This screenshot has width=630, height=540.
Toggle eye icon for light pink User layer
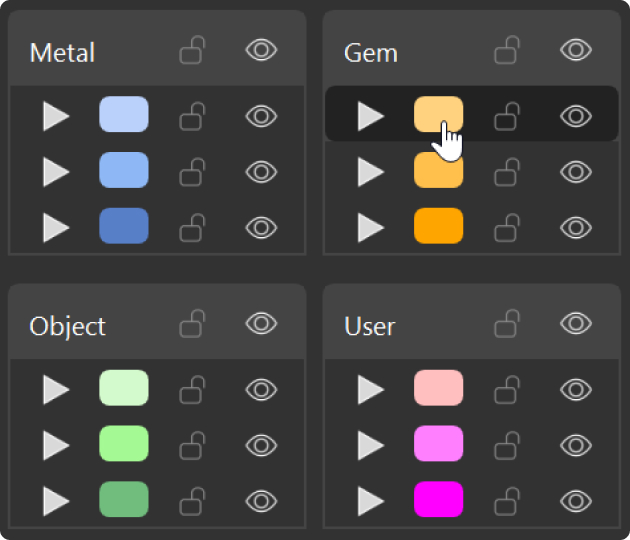click(x=576, y=389)
